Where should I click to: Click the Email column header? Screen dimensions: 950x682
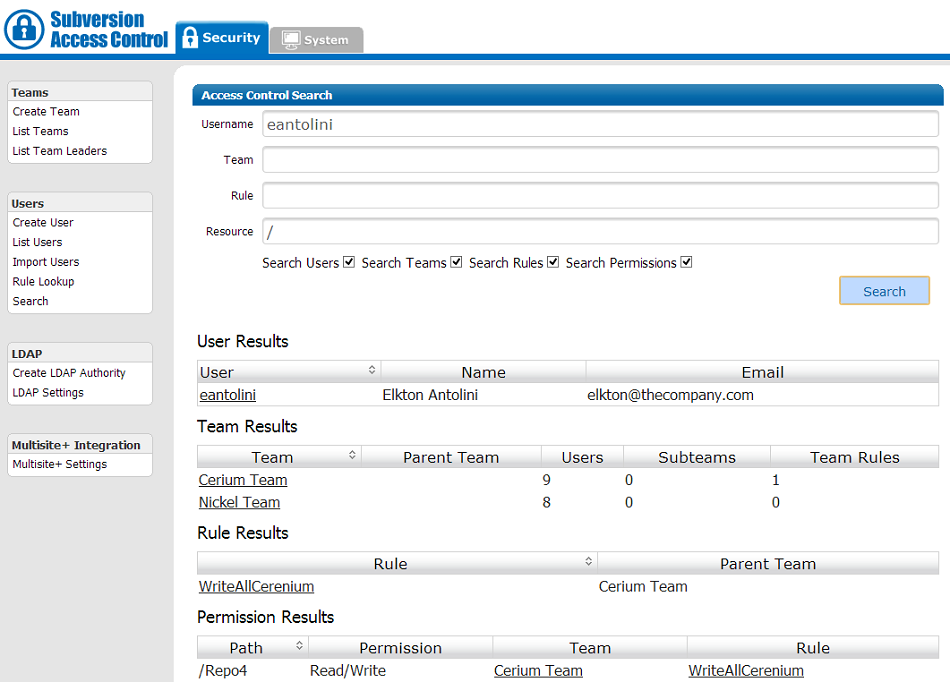(x=762, y=372)
